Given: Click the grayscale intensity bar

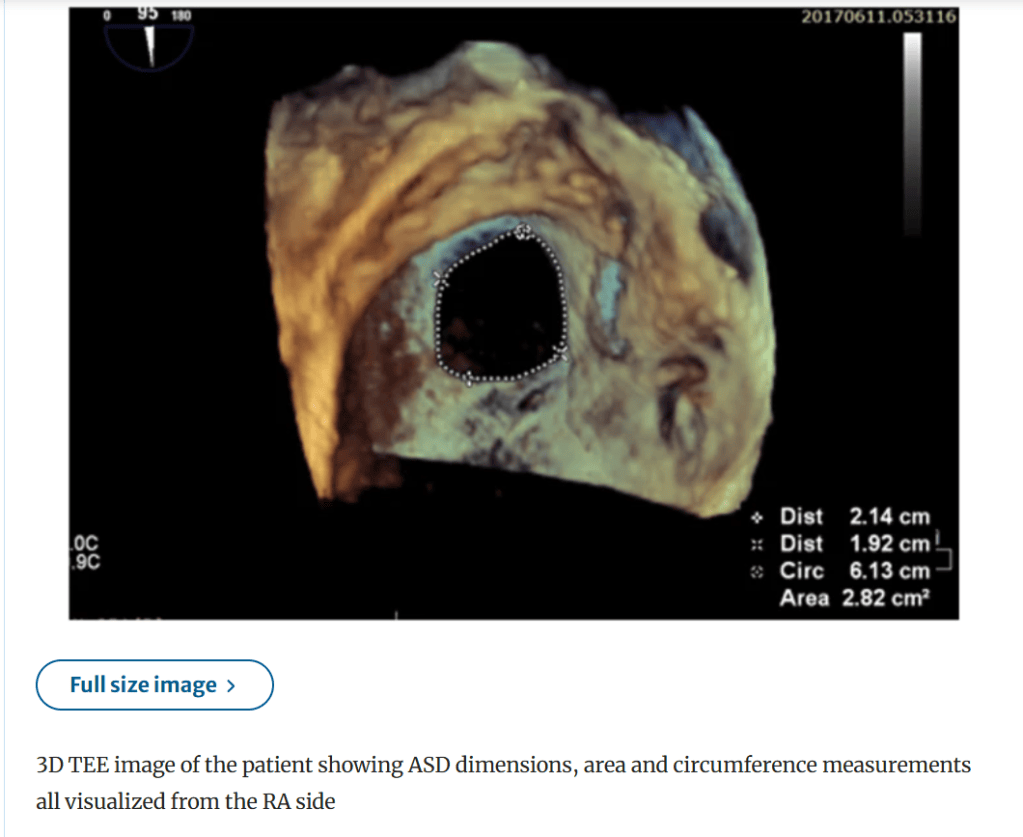Looking at the screenshot, I should click(912, 134).
